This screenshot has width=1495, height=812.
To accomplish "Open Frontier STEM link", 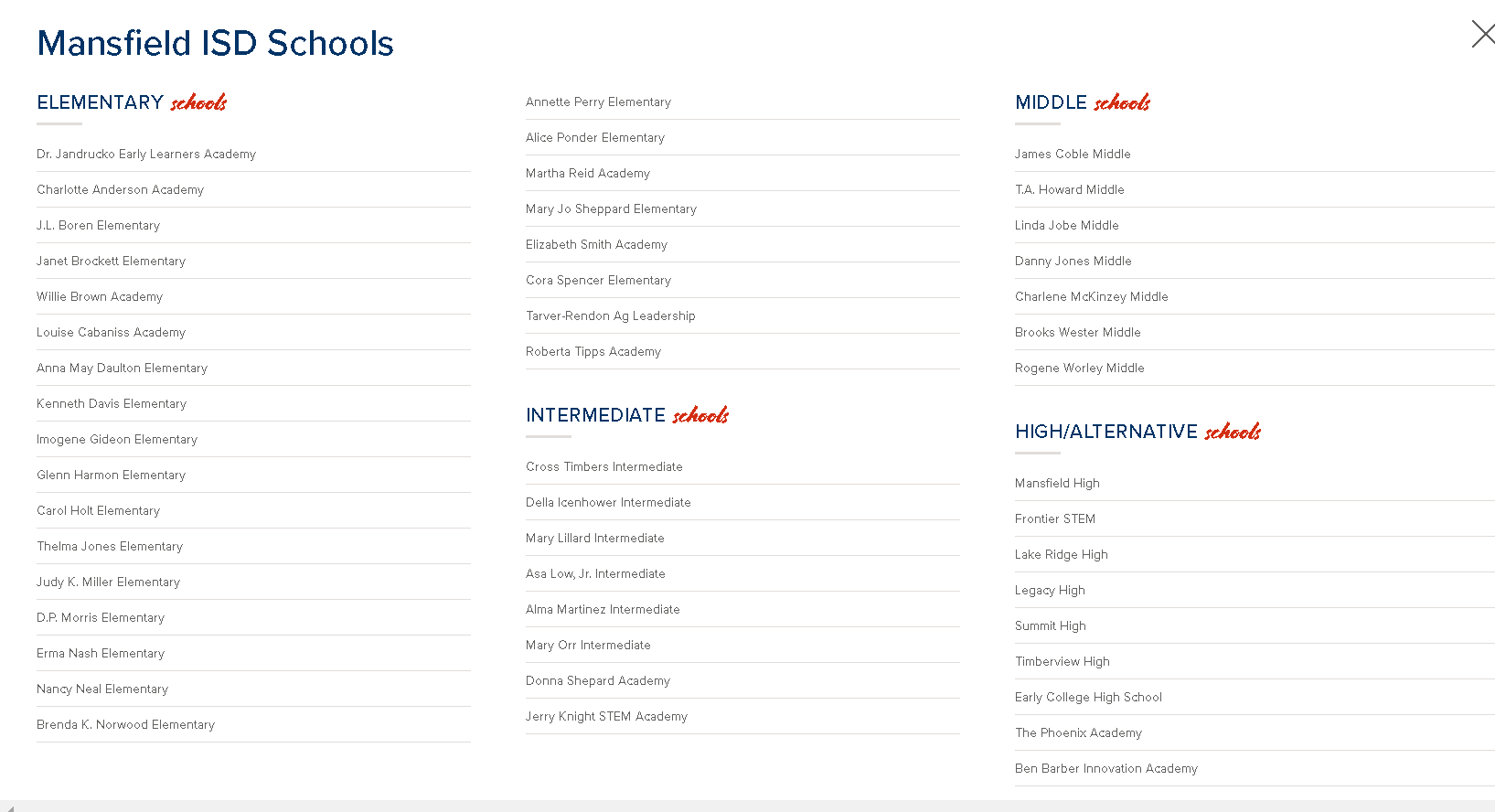I will coord(1054,519).
